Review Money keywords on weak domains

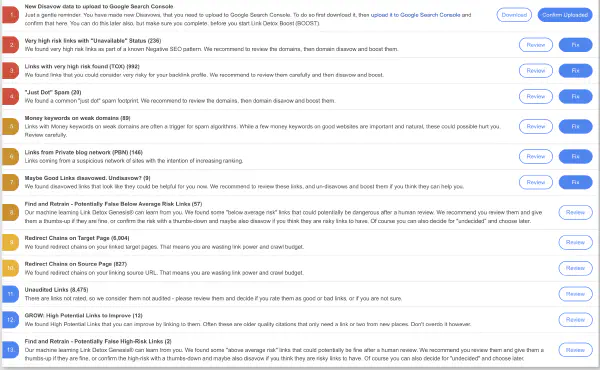pos(536,126)
